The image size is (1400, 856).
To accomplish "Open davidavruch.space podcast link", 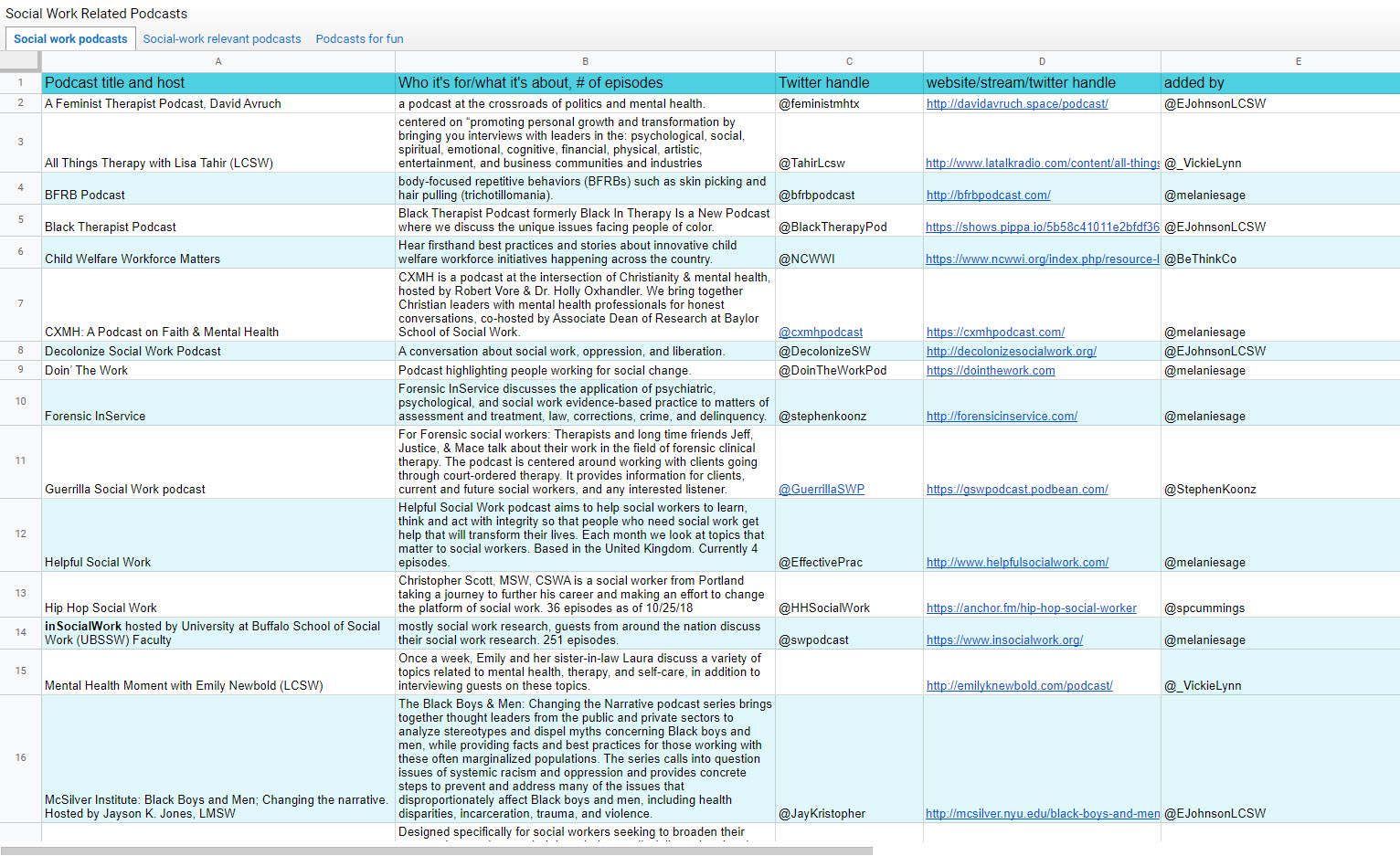I will point(1017,104).
